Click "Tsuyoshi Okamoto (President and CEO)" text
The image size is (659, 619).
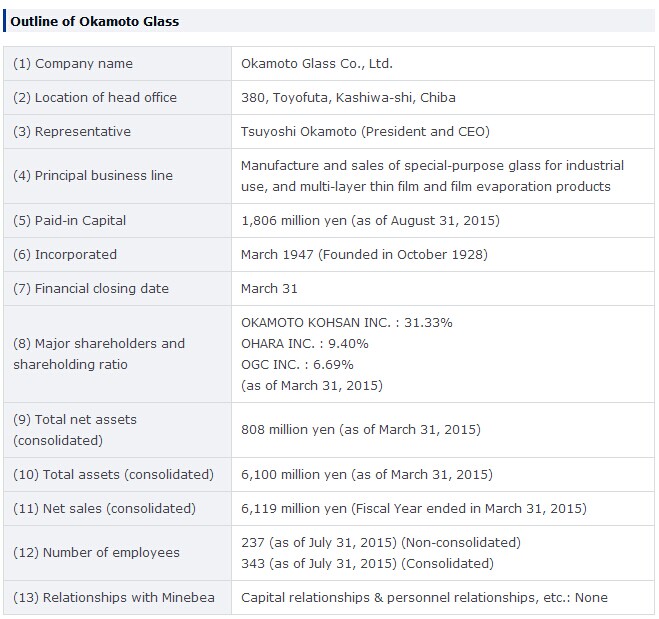pyautogui.click(x=366, y=132)
